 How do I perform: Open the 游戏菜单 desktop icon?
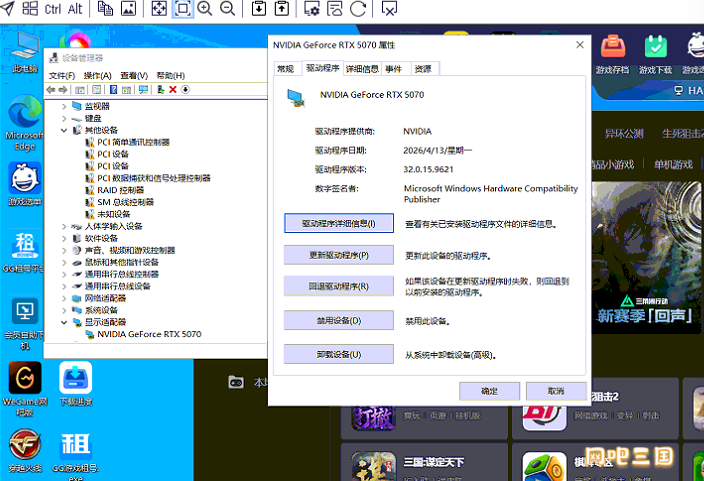tap(25, 184)
